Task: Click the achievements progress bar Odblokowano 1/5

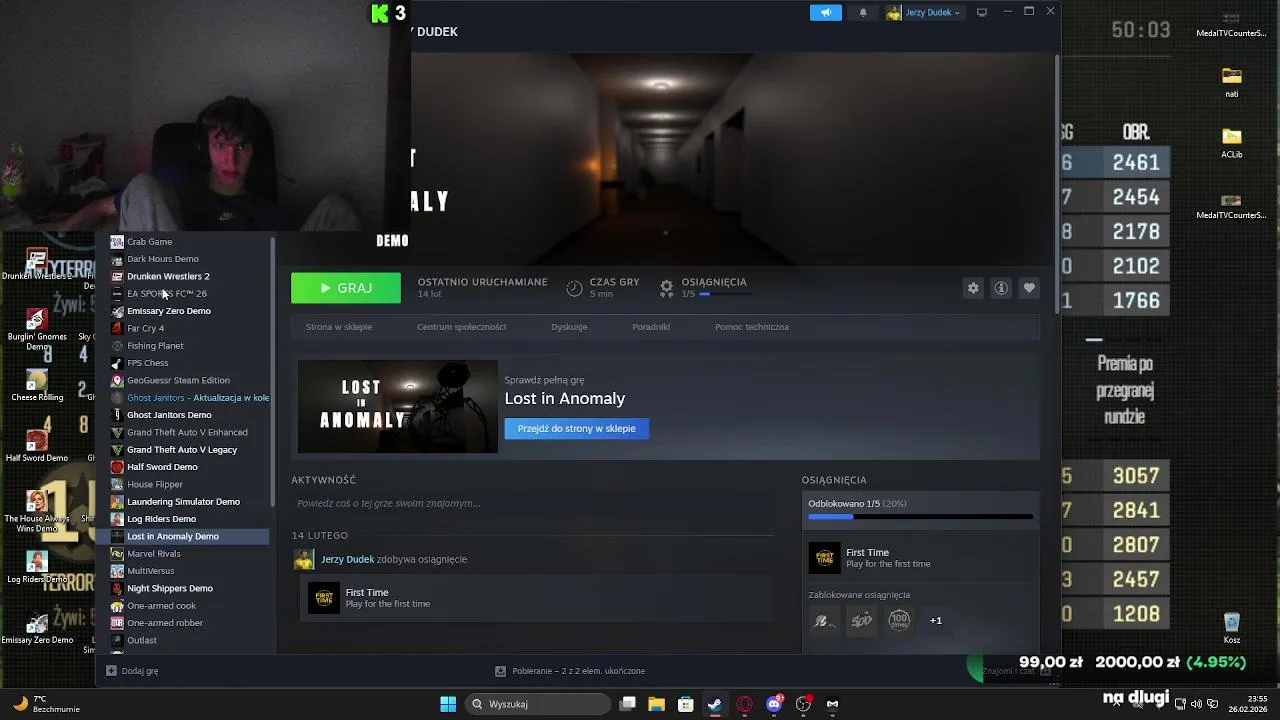Action: pyautogui.click(x=920, y=517)
